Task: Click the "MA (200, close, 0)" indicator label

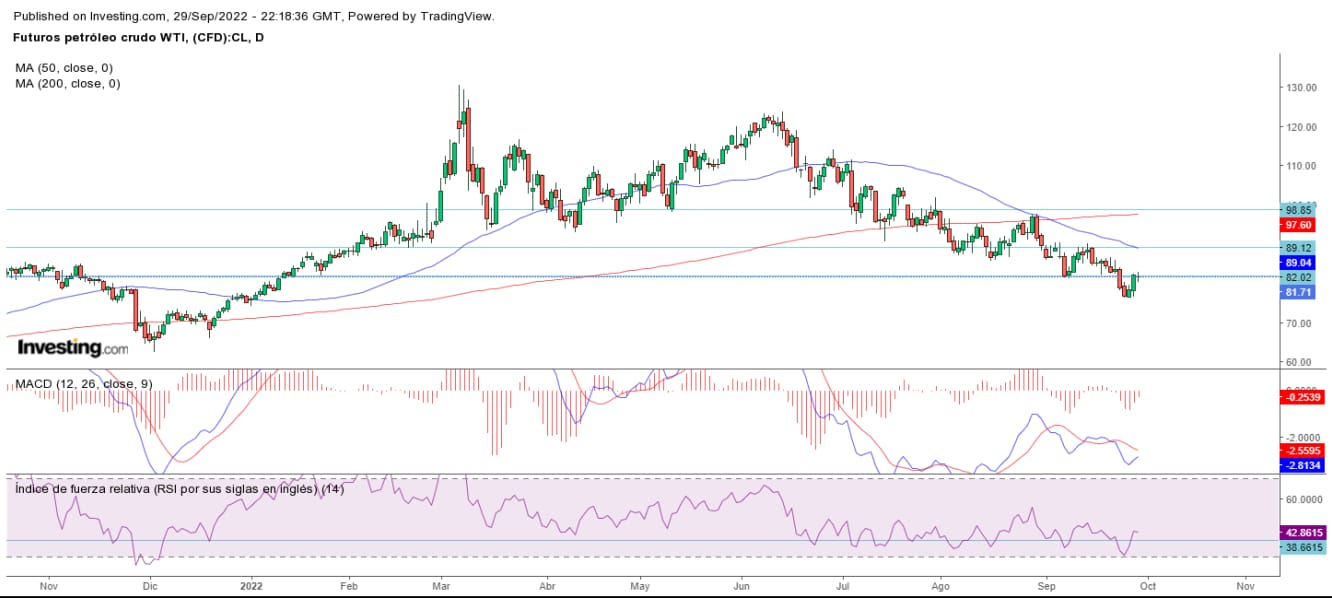Action: [68, 84]
